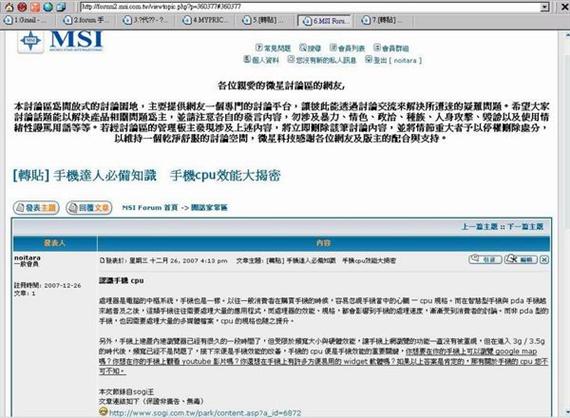Open the sogi.com.tw article link

205,413
